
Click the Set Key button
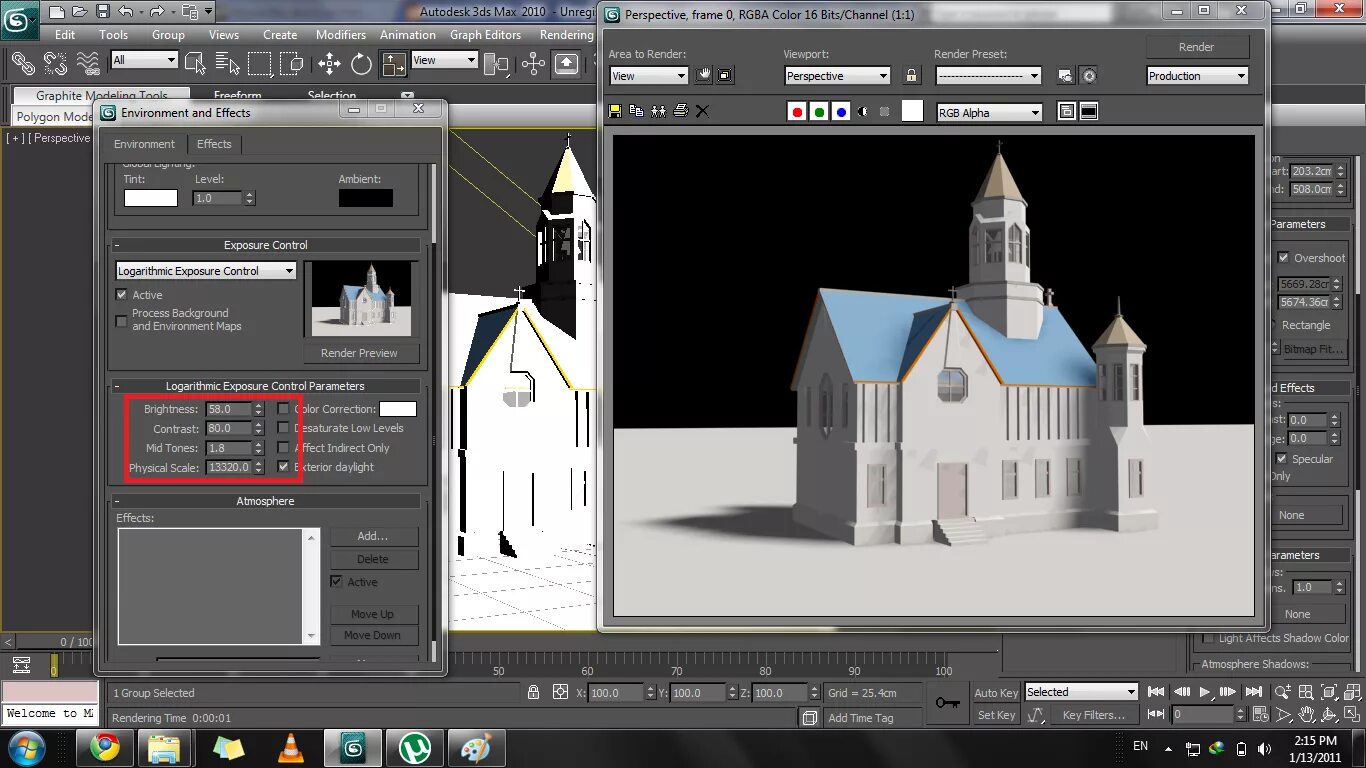point(996,715)
